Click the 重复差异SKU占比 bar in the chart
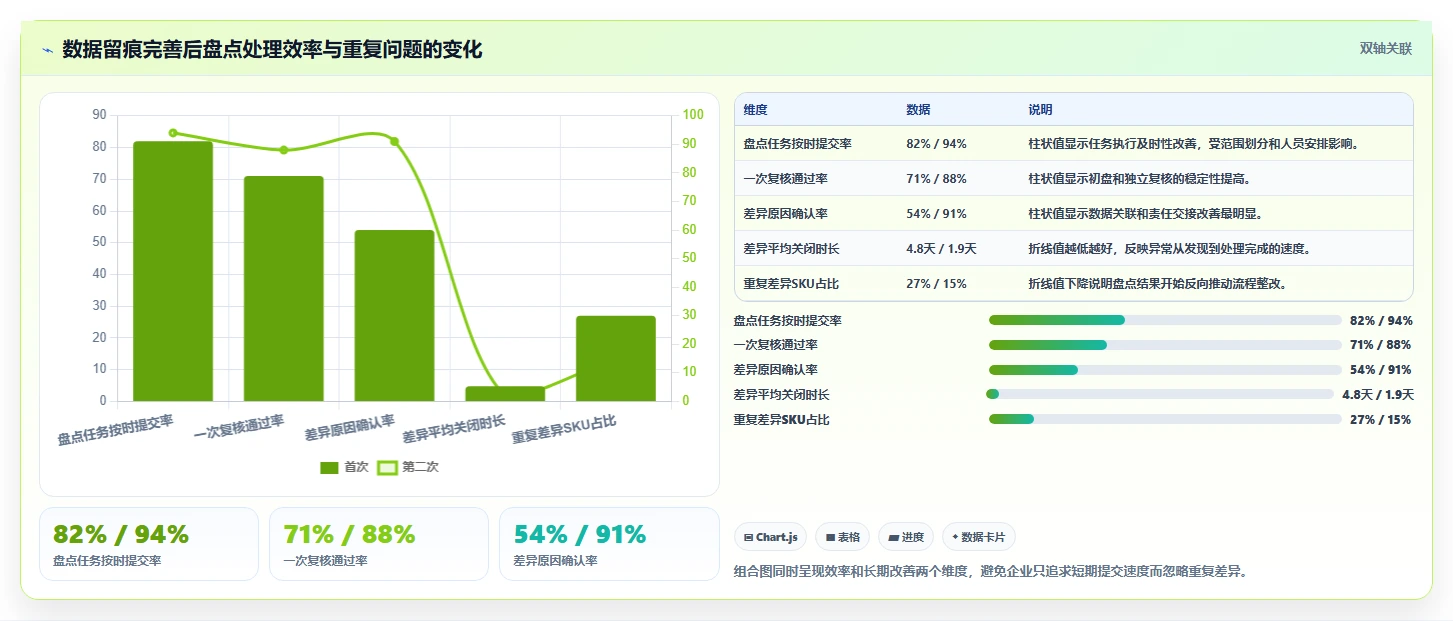Image resolution: width=1453 pixels, height=621 pixels. point(616,358)
